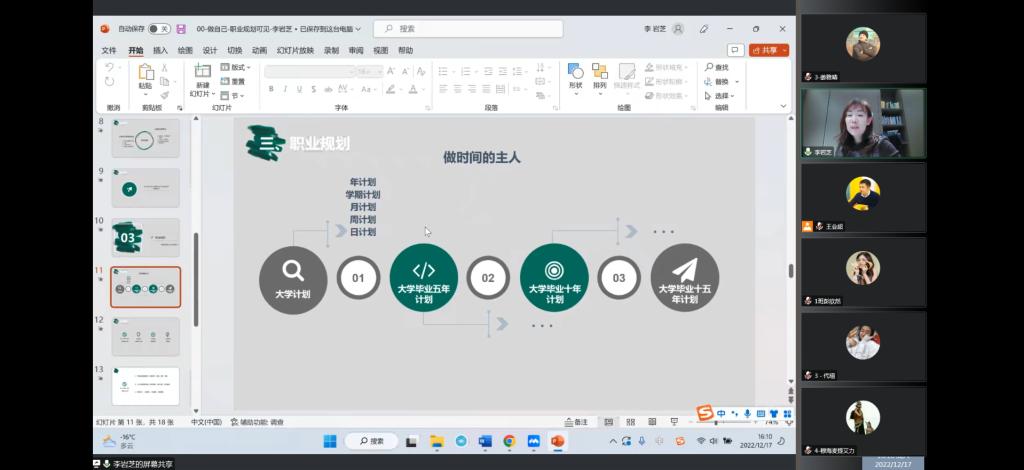Click the 新建幻灯片 (New Slide) icon
This screenshot has height=470, width=1024.
[x=203, y=72]
